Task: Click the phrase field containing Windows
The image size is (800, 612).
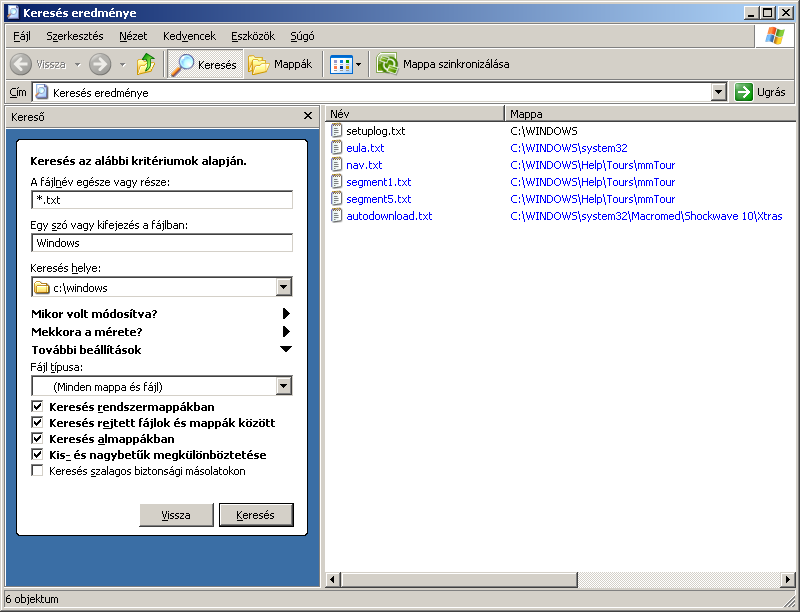Action: 162,243
